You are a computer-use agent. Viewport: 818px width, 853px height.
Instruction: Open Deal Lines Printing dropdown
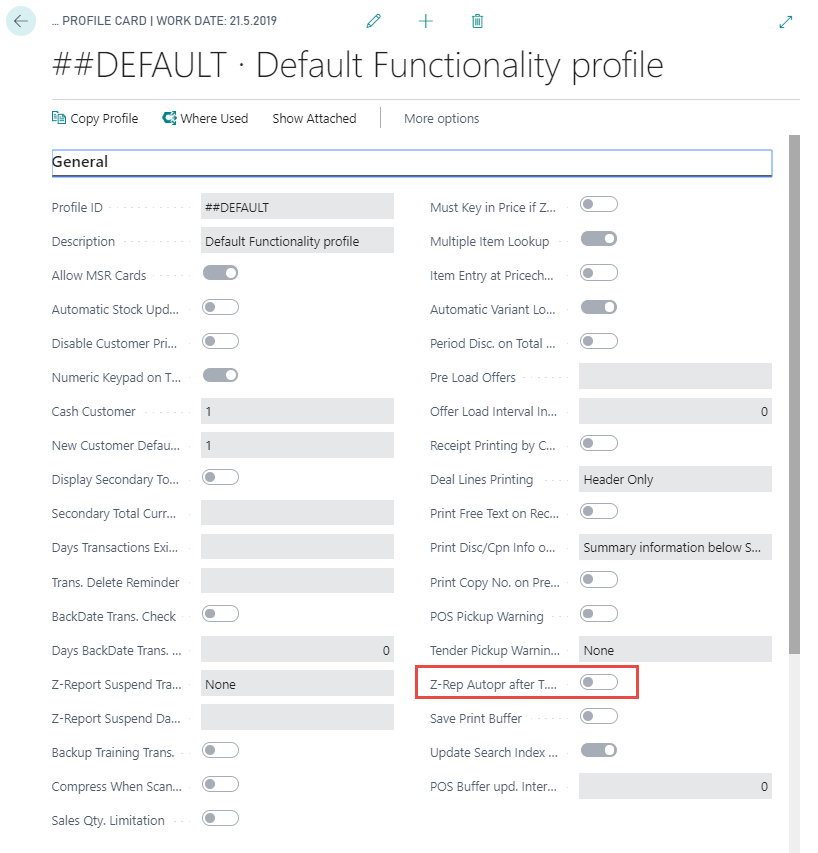[675, 479]
